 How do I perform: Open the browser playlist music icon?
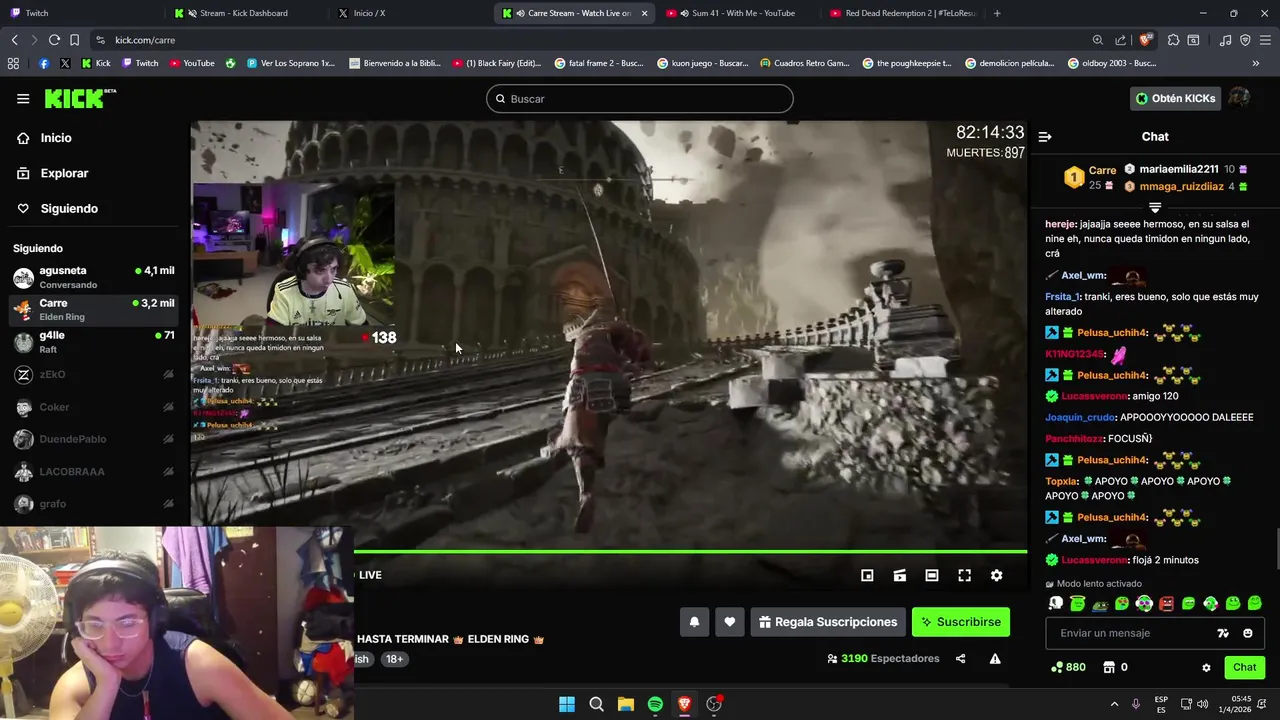(1225, 40)
